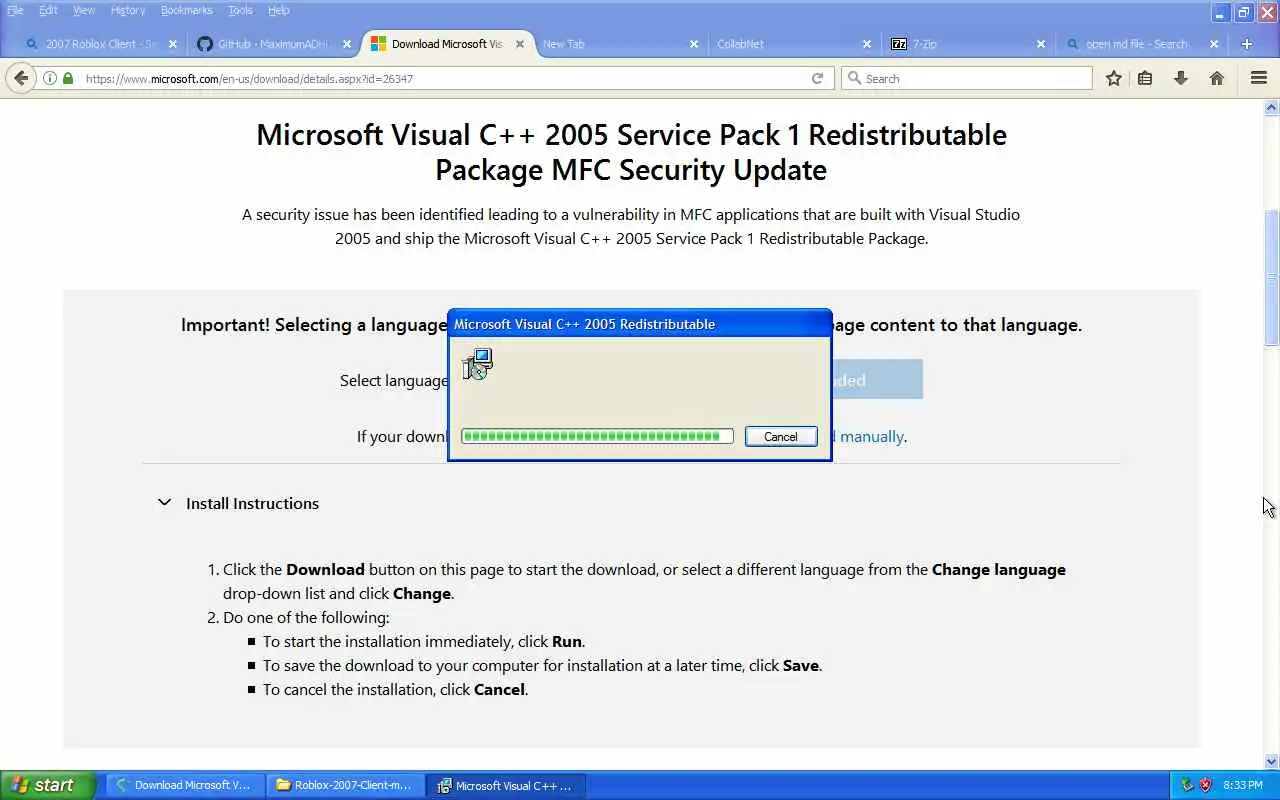Screen dimensions: 1280x800
Task: Close the GitHub tab
Action: pyautogui.click(x=347, y=44)
